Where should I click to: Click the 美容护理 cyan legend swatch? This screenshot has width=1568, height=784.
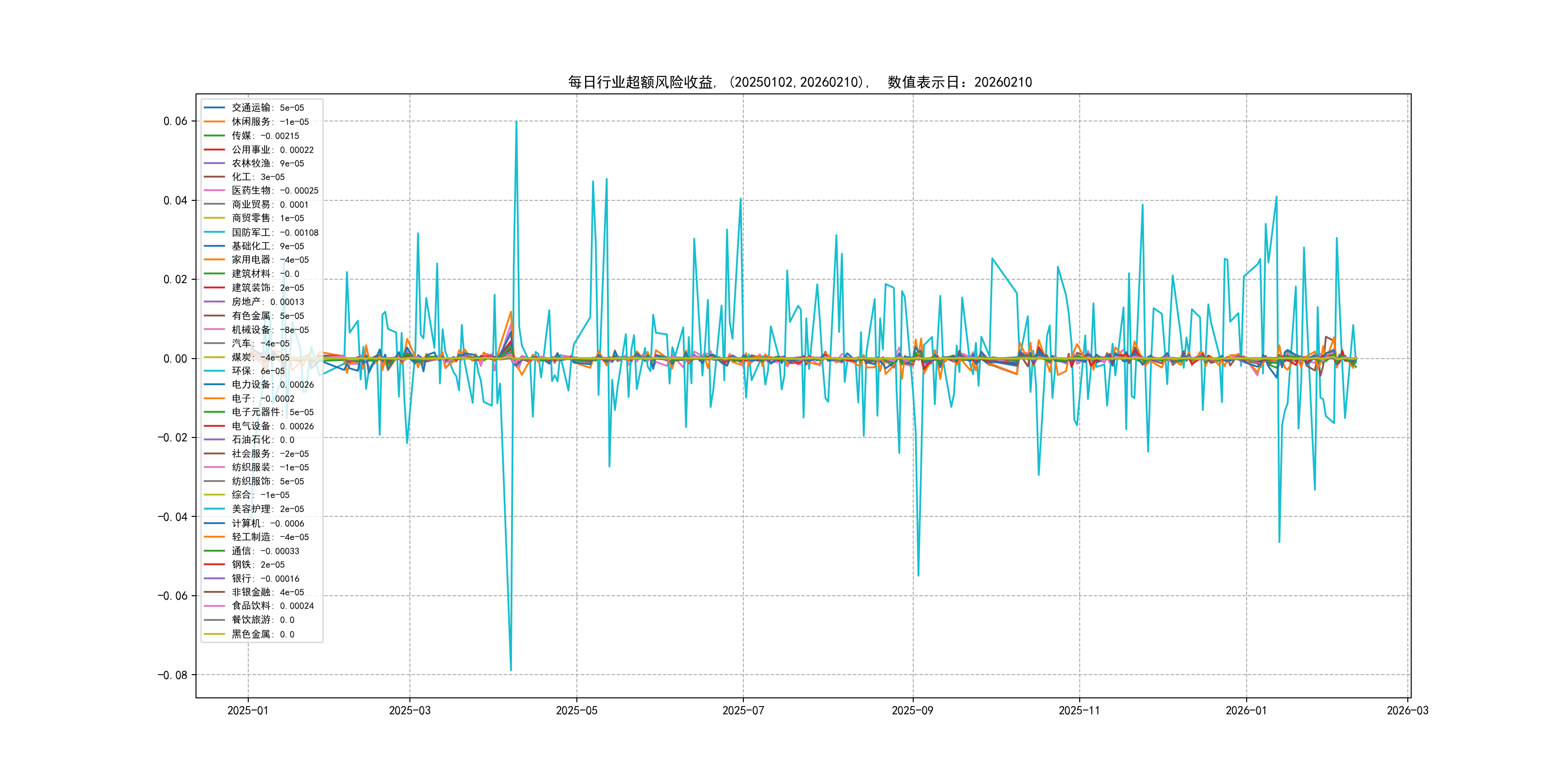pos(214,509)
